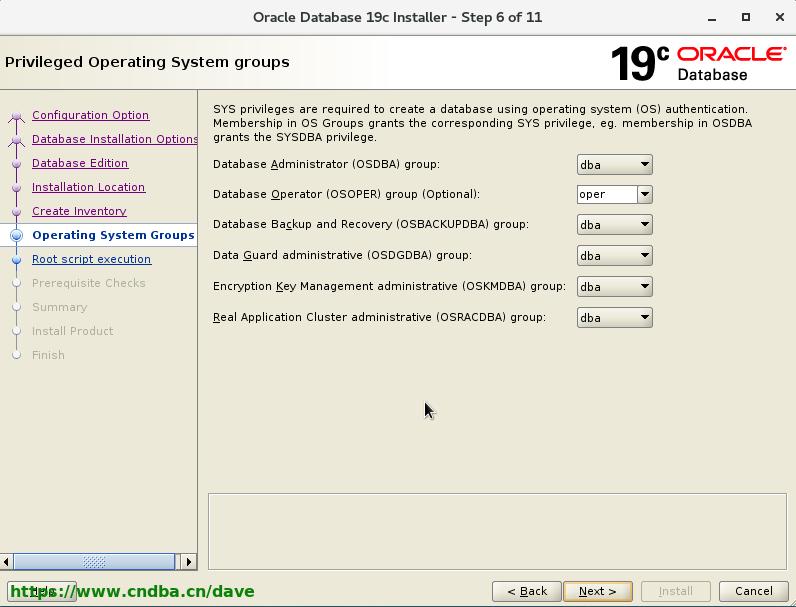Cancel the installer
This screenshot has width=796, height=607.
click(x=753, y=591)
